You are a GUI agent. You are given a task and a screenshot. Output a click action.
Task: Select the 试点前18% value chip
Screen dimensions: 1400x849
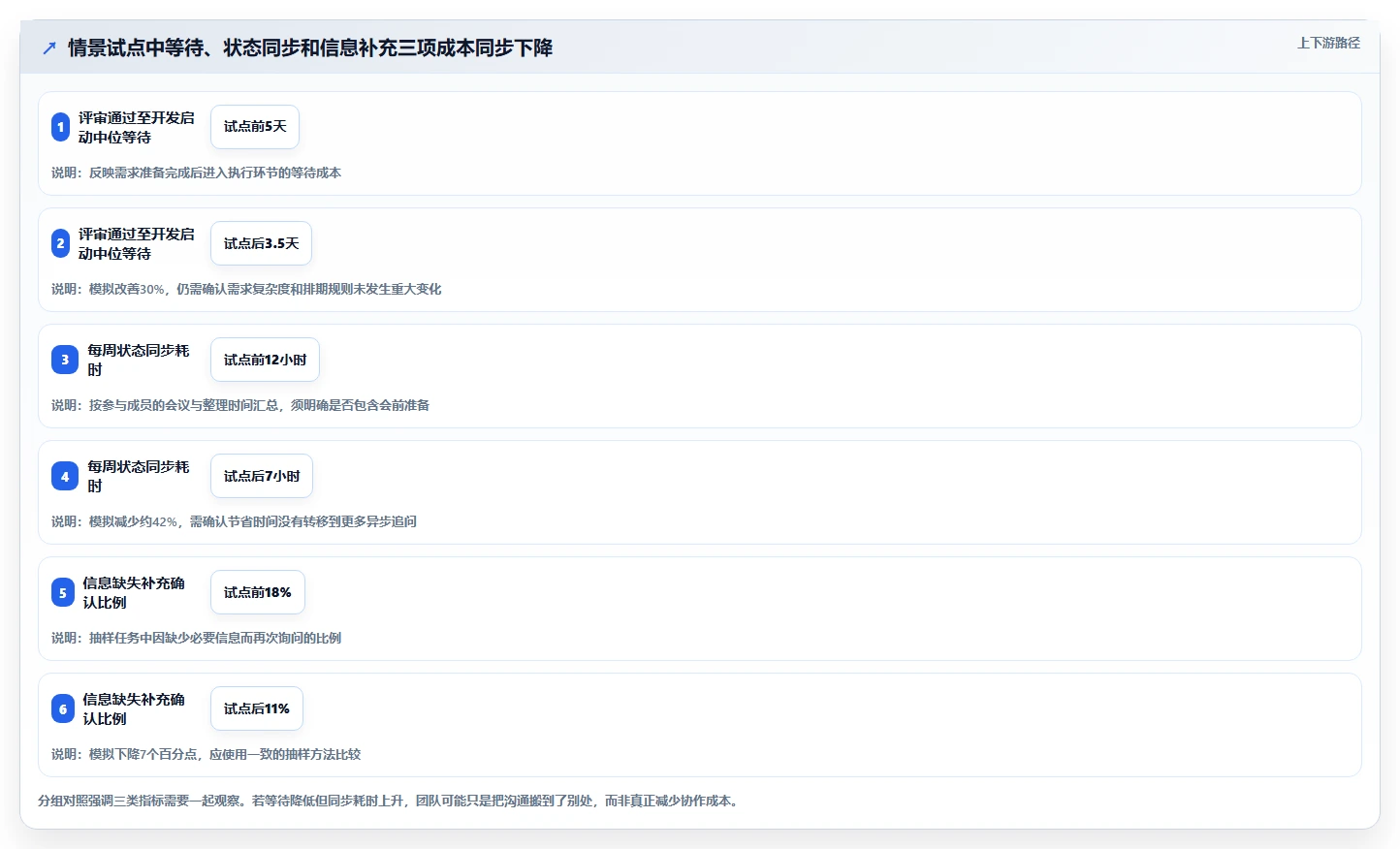click(x=258, y=592)
